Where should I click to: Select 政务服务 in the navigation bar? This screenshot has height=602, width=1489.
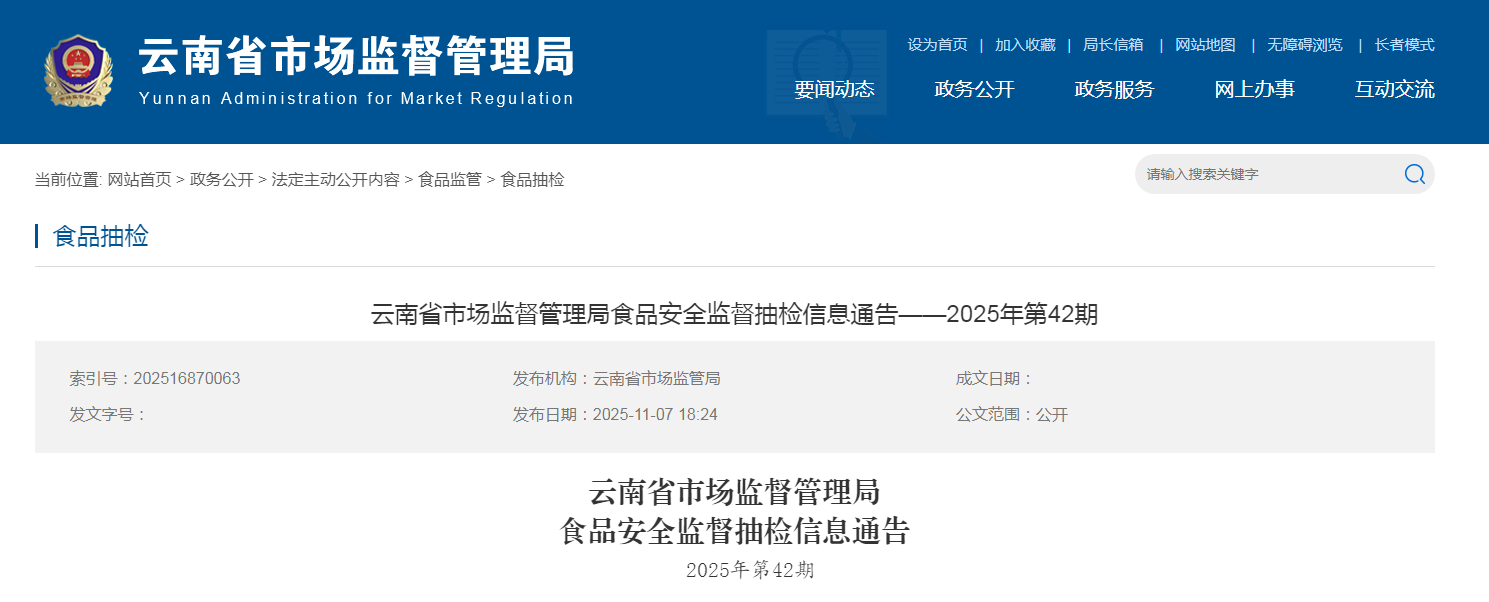pyautogui.click(x=1114, y=89)
